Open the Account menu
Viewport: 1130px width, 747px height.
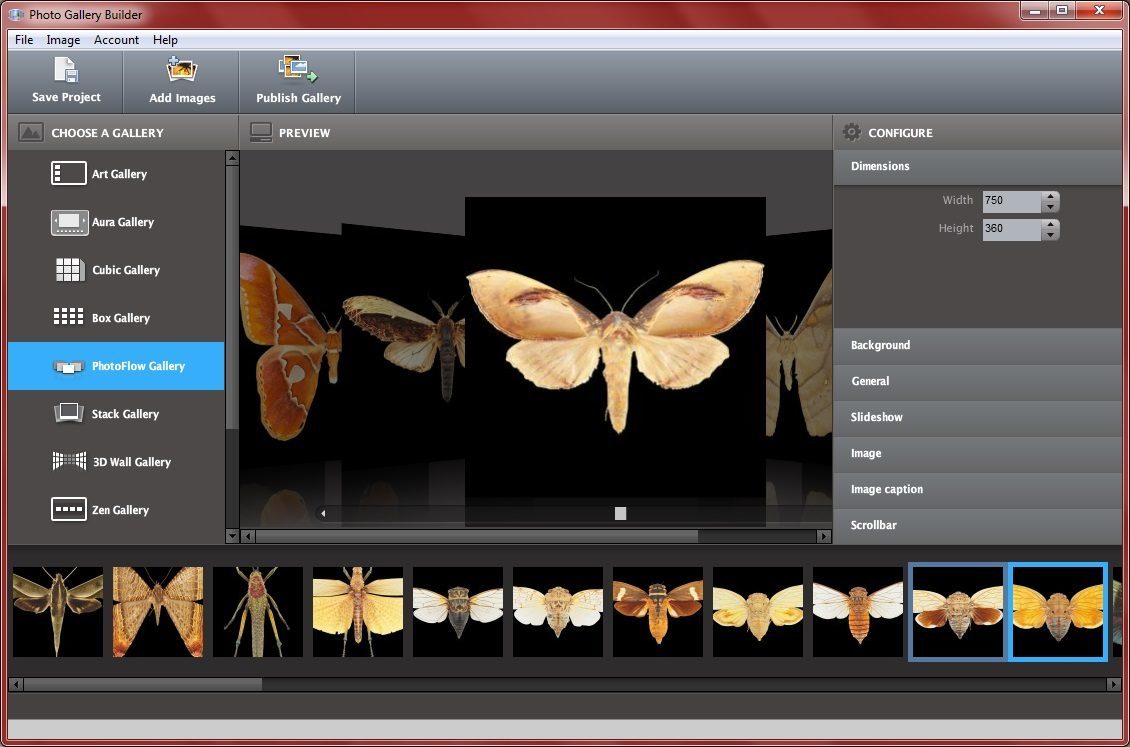pos(116,40)
